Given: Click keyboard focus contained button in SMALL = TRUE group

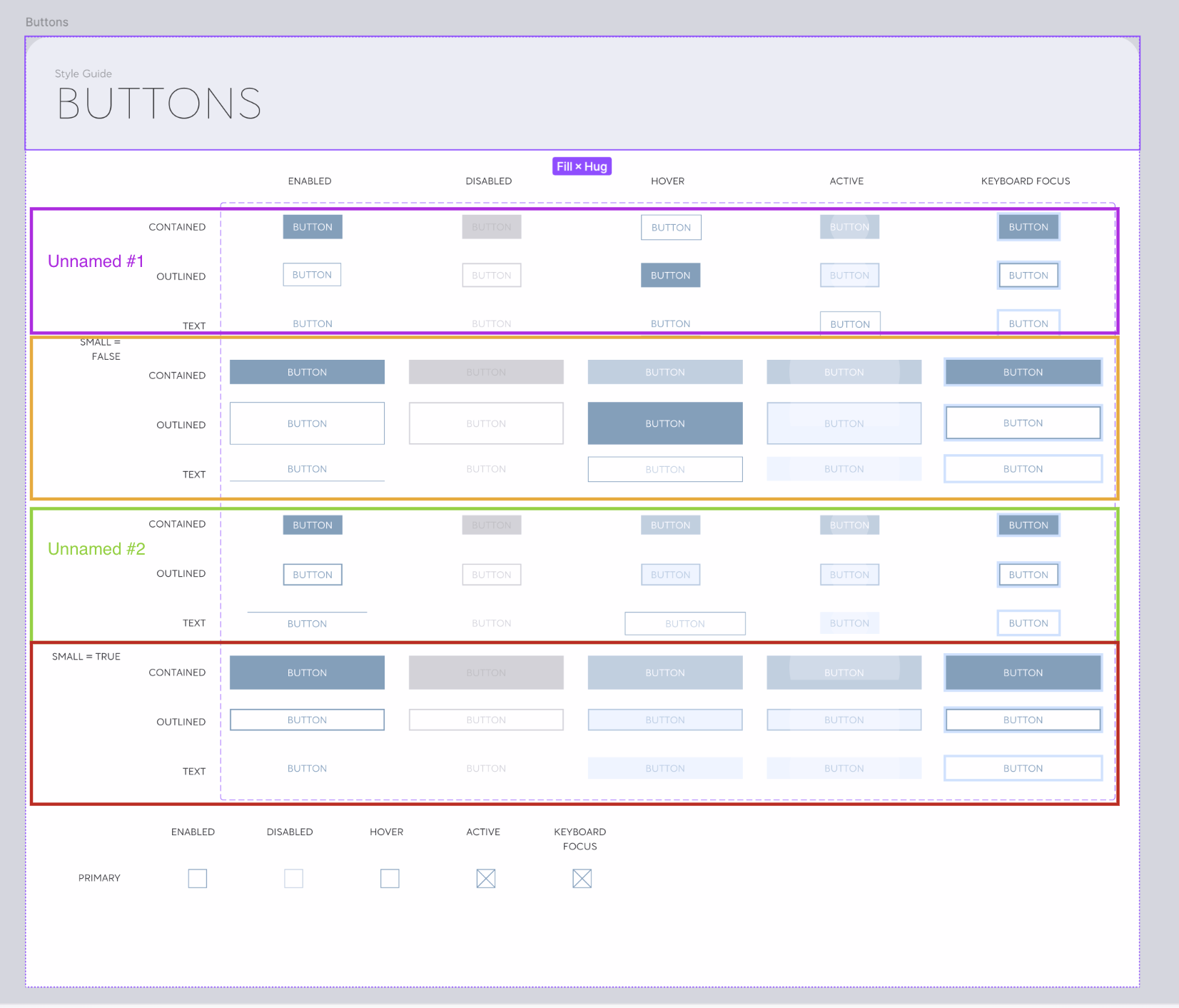Looking at the screenshot, I should pyautogui.click(x=1023, y=672).
